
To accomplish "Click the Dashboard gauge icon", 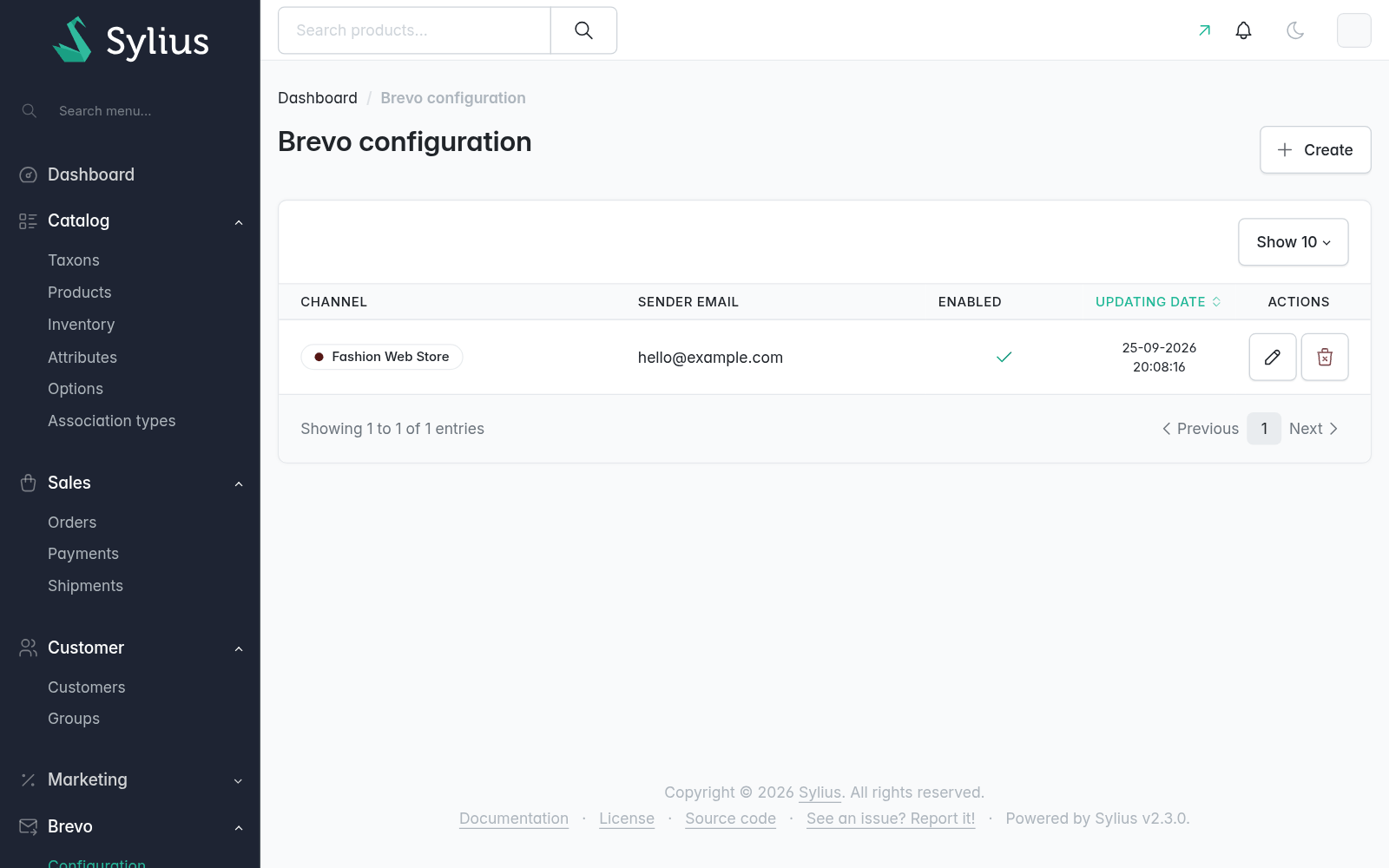I will 28,175.
